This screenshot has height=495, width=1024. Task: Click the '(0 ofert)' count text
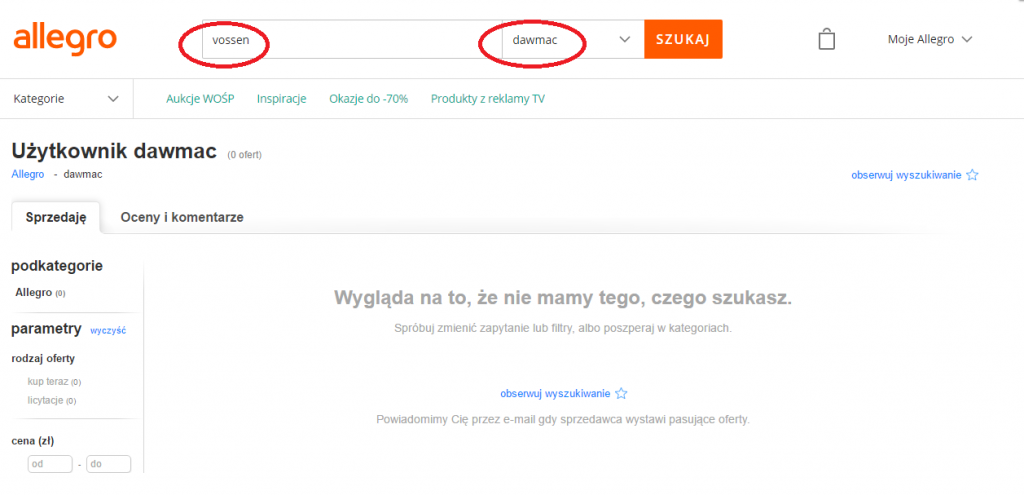pos(245,155)
